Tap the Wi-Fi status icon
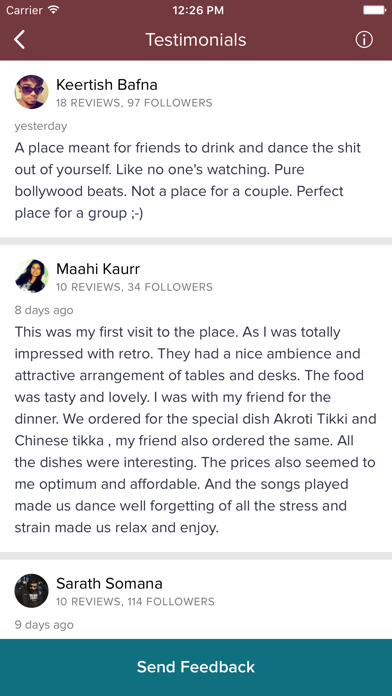This screenshot has width=392, height=696. (54, 10)
